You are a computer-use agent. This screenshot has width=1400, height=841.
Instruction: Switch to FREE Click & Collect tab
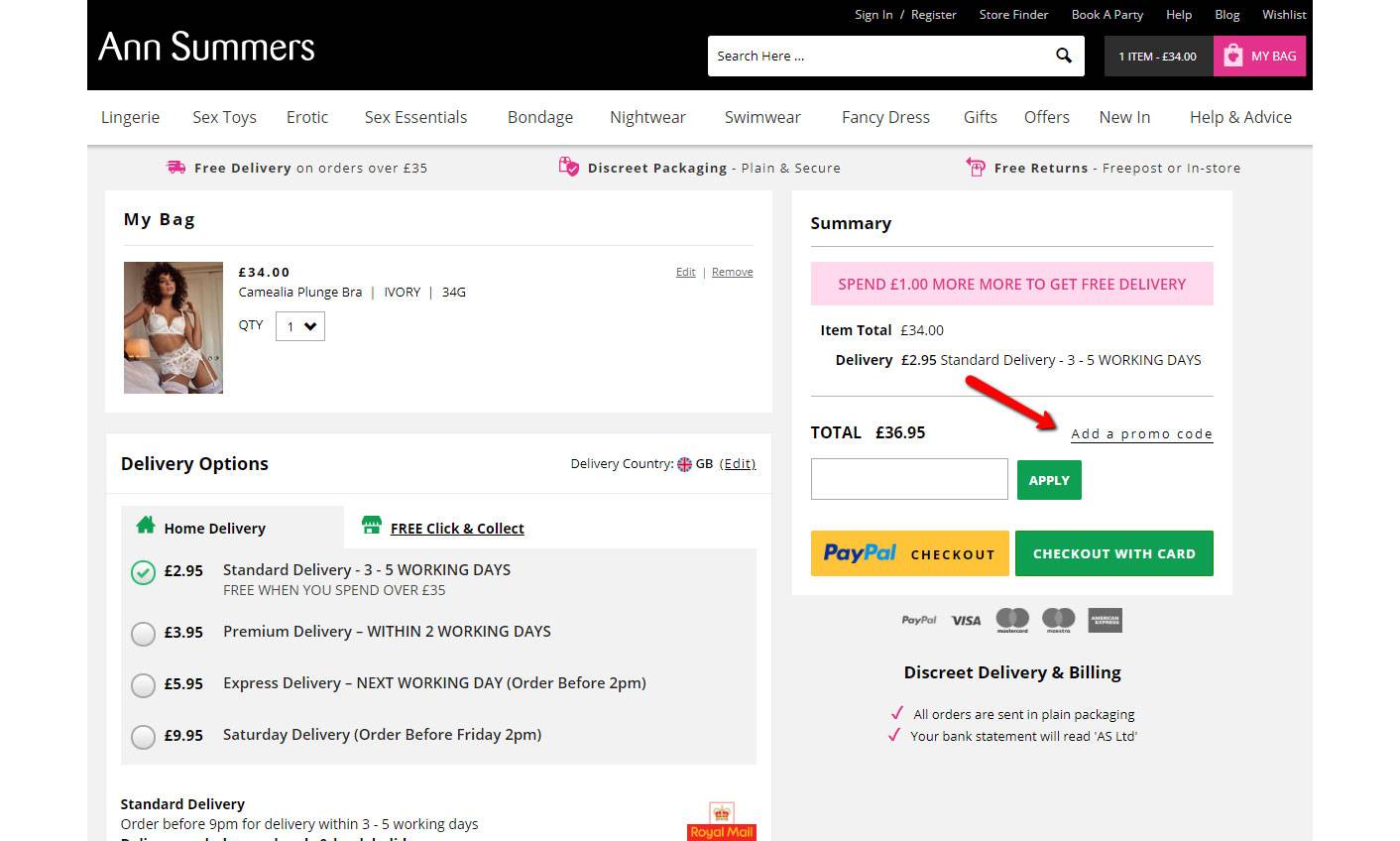(x=457, y=529)
